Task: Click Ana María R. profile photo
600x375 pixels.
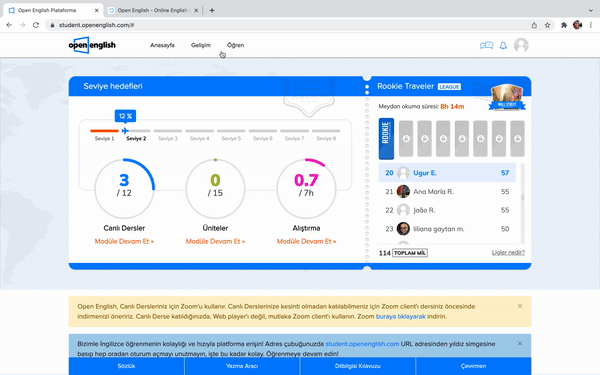Action: pos(403,191)
